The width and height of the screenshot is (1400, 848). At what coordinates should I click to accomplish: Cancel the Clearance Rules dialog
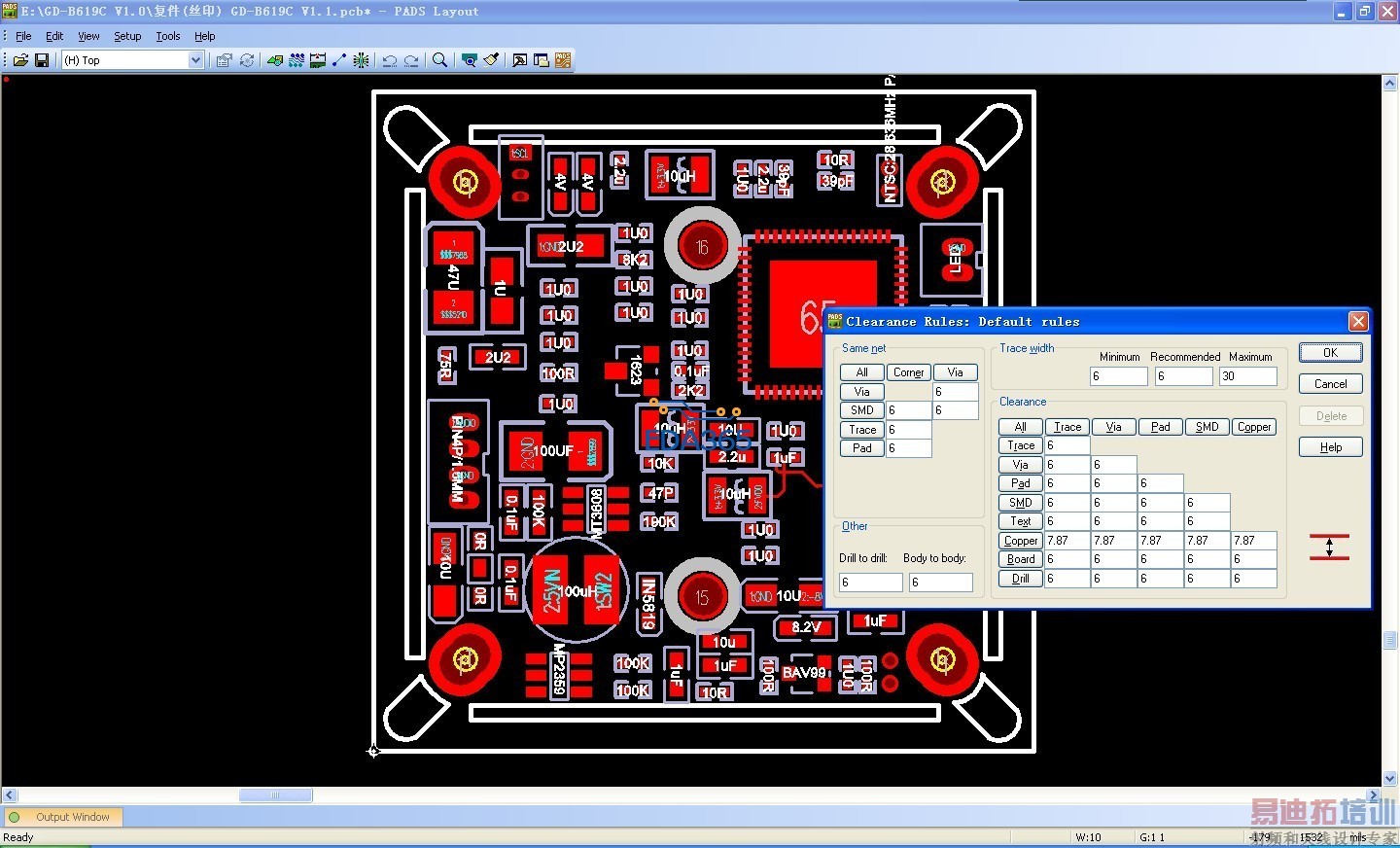[1330, 384]
